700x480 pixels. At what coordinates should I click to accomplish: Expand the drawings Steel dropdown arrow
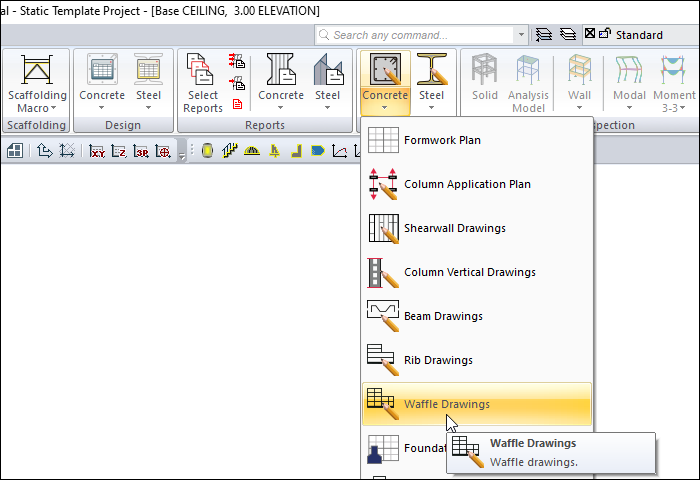click(x=431, y=108)
